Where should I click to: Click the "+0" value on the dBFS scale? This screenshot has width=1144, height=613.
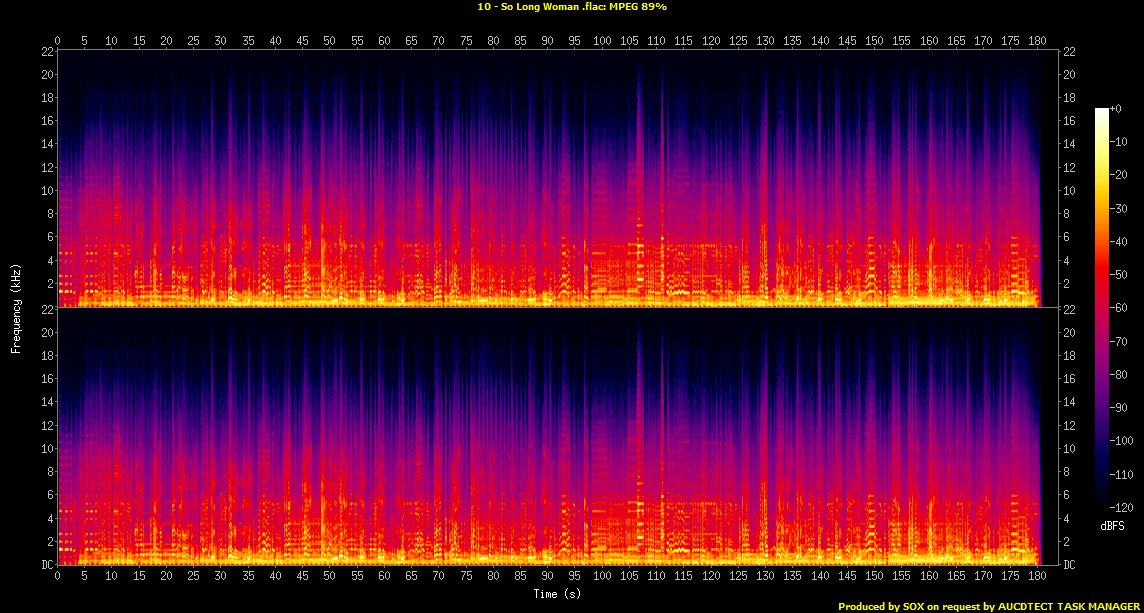point(1116,109)
